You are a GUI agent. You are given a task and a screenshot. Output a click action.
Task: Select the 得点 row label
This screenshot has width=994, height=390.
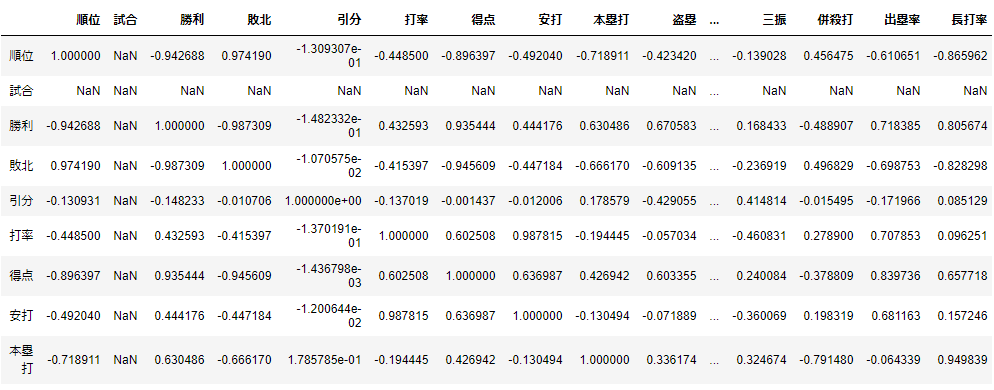[x=22, y=276]
